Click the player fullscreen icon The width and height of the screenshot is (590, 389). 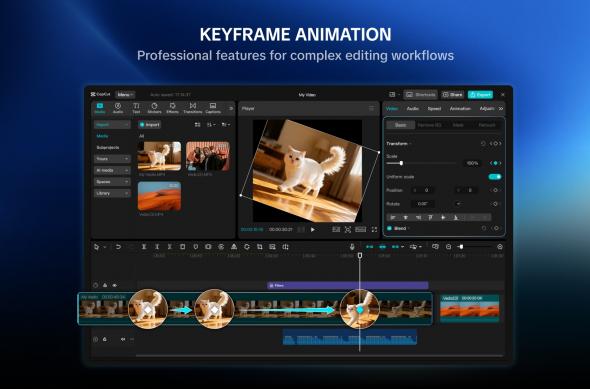click(374, 229)
